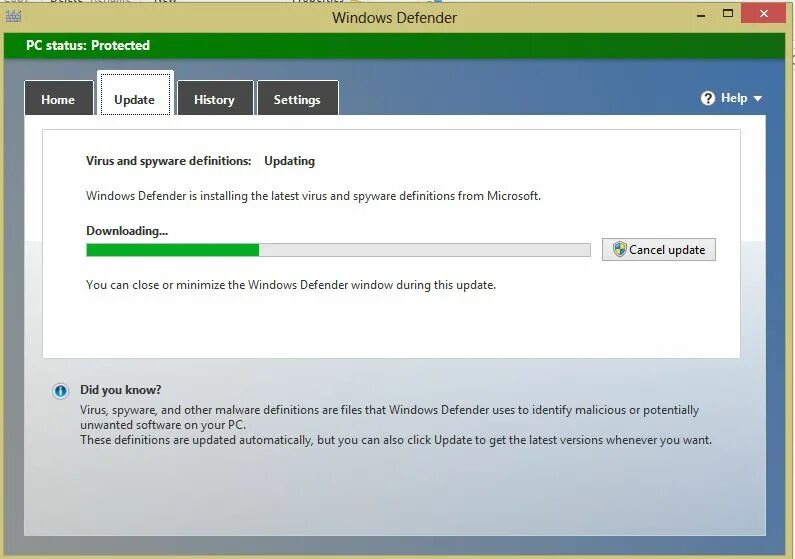Open the Help question mark icon
This screenshot has height=559, width=795.
point(707,98)
